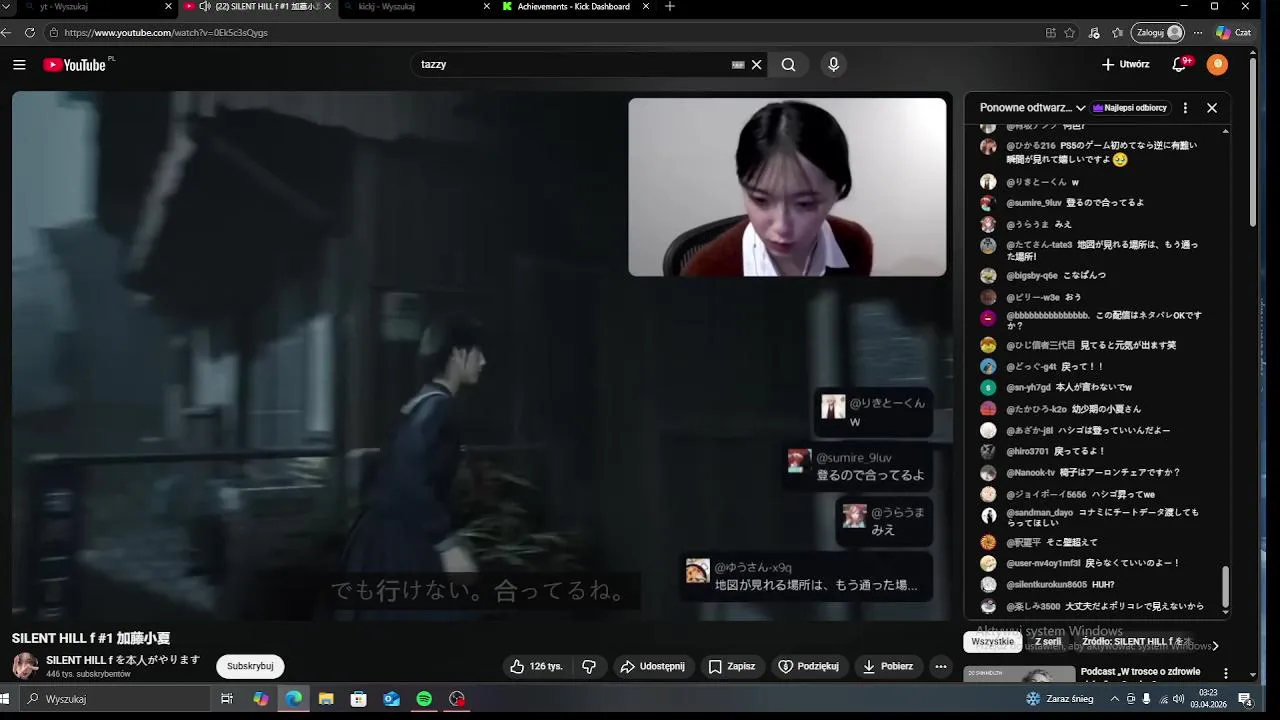
Task: Open YouTube notifications bell
Action: pos(1180,65)
